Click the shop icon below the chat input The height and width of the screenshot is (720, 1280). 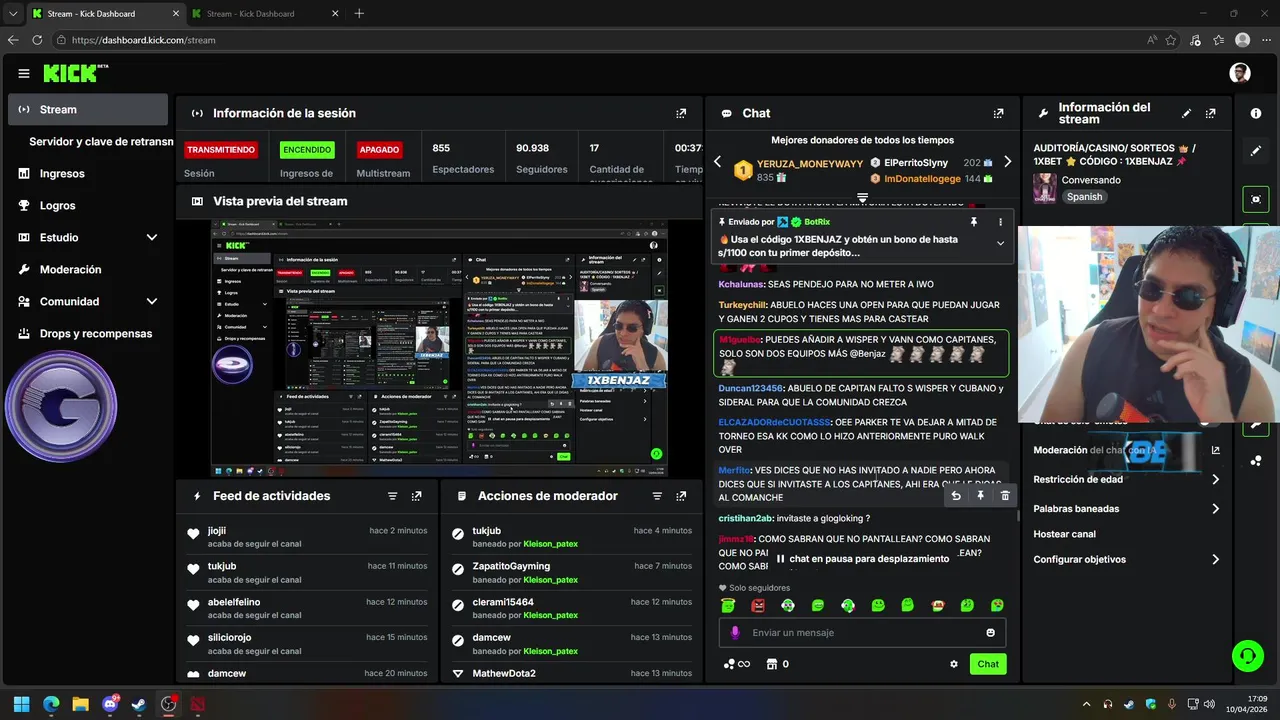[771, 664]
